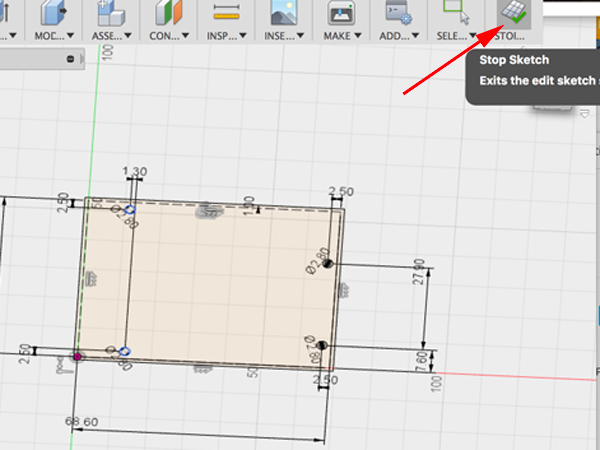
Task: Click the Modify toolbar icon
Action: (53, 13)
